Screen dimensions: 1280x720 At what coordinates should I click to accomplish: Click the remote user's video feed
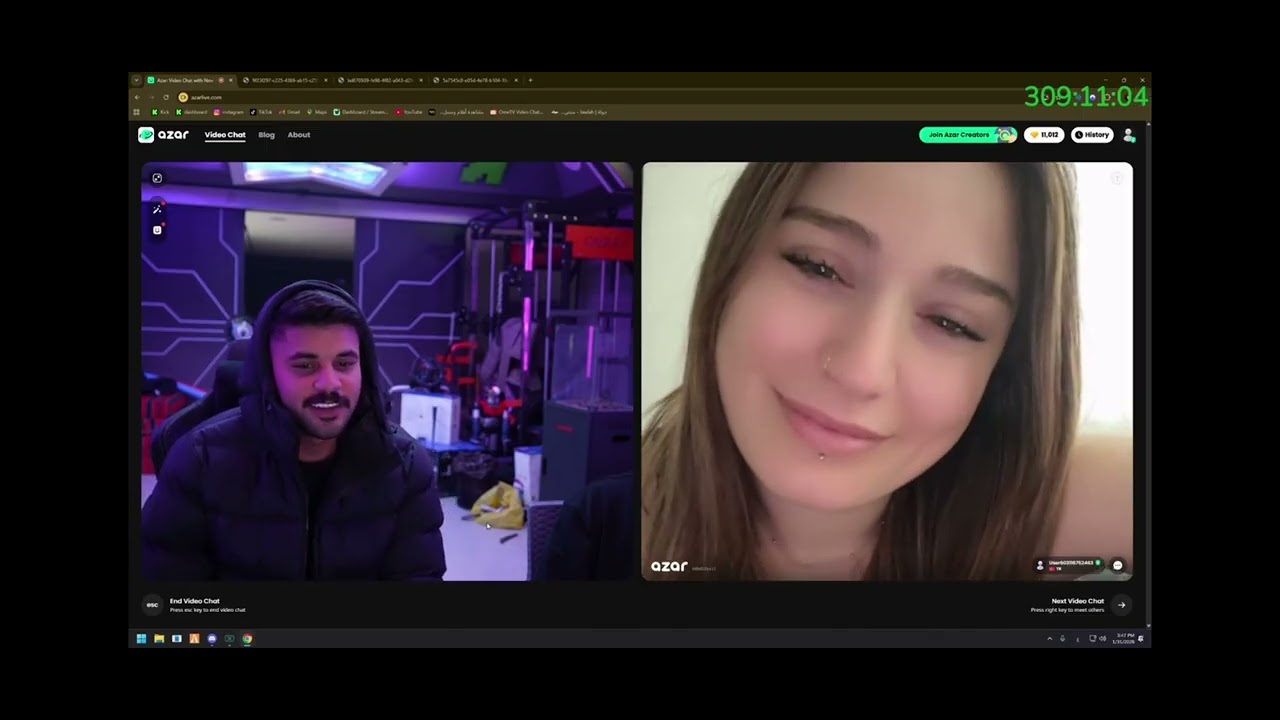[887, 371]
